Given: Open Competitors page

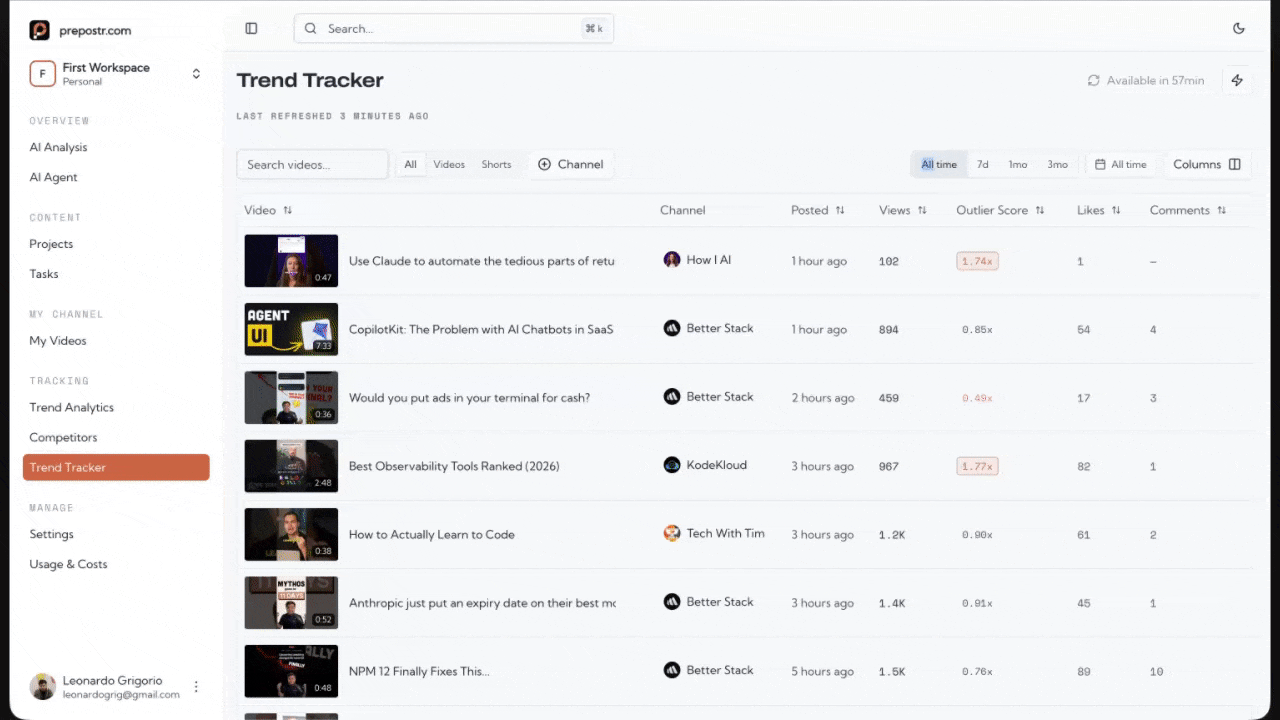Looking at the screenshot, I should pyautogui.click(x=116, y=437).
